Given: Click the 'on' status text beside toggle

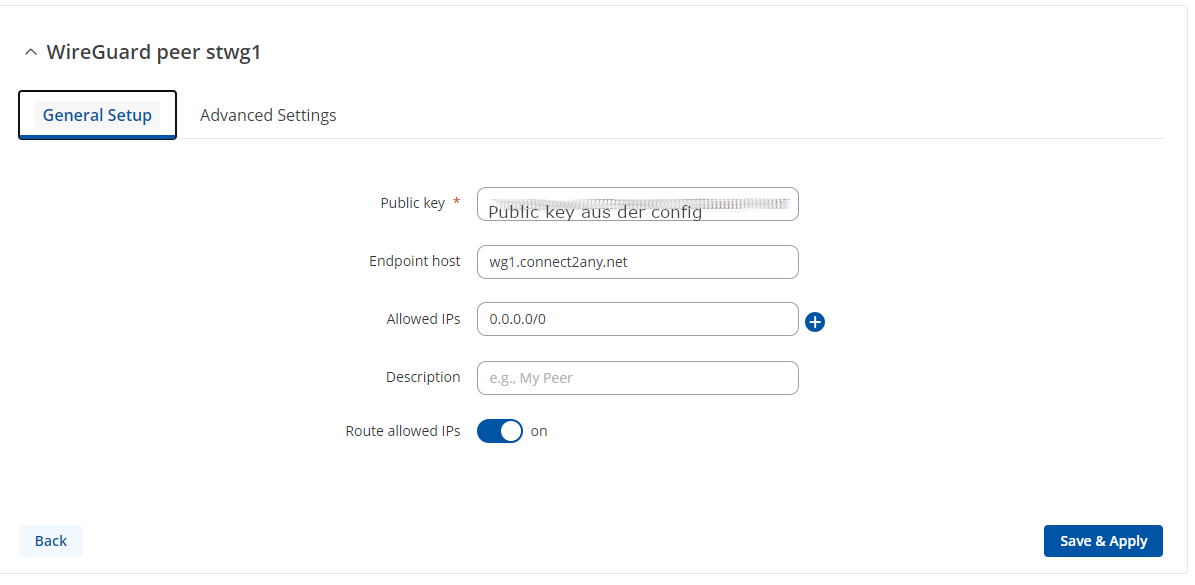Looking at the screenshot, I should 539,431.
